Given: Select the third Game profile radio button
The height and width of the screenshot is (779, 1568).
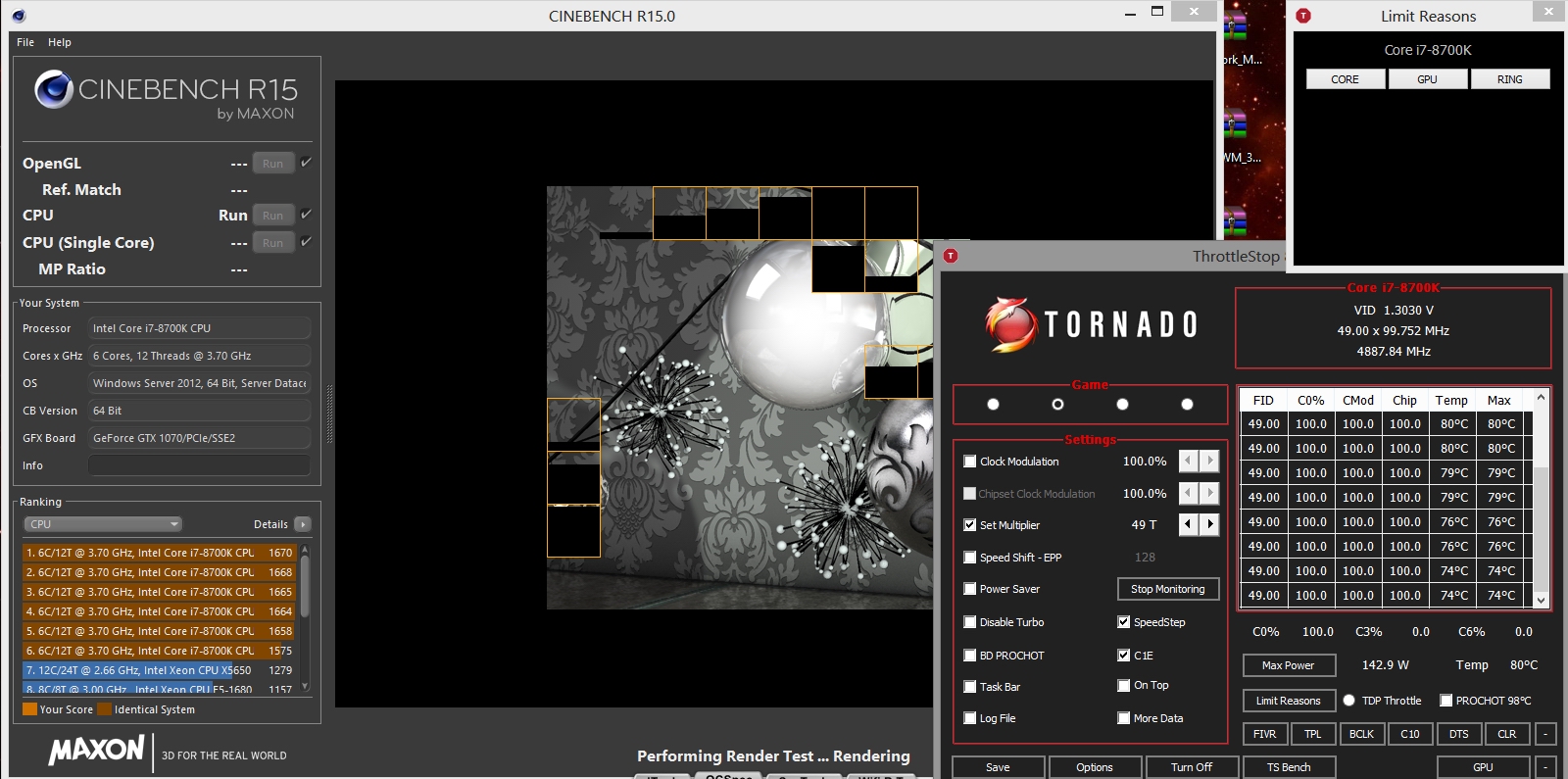Looking at the screenshot, I should (1122, 404).
